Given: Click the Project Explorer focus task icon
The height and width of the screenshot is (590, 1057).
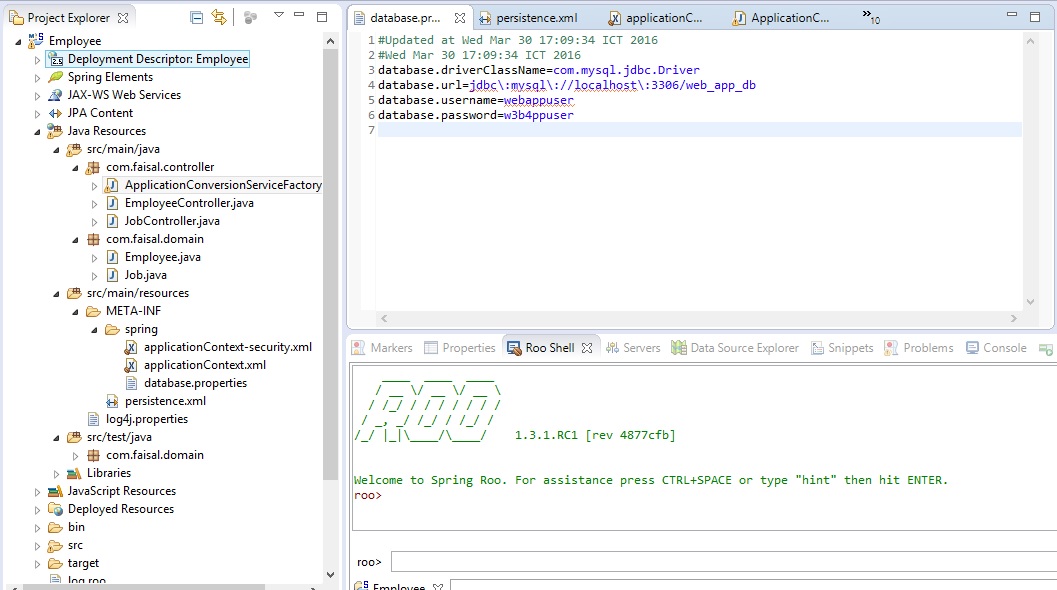Looking at the screenshot, I should (x=250, y=18).
